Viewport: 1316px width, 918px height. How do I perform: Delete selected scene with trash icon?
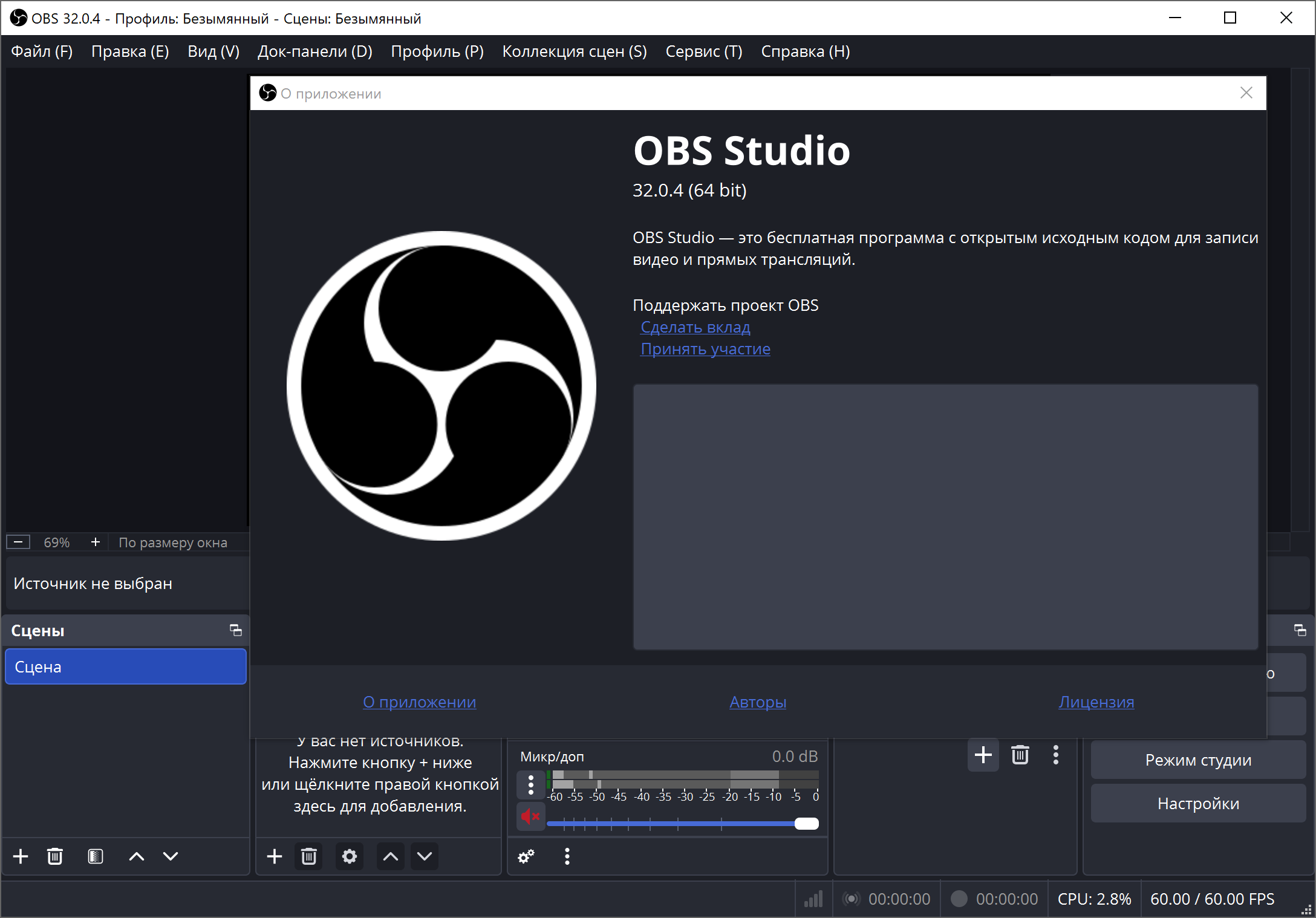55,856
